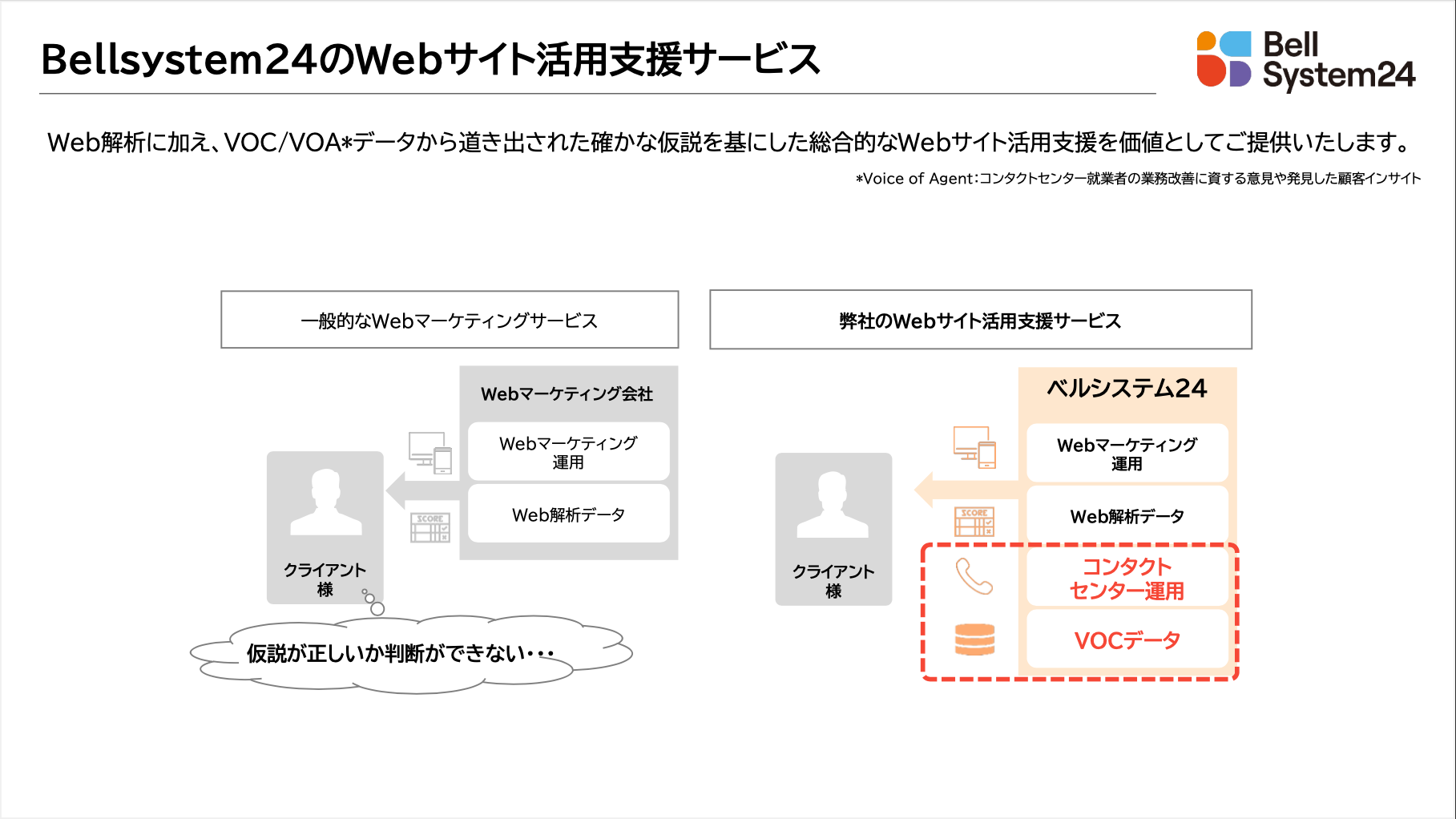This screenshot has height=819, width=1456.
Task: Click the orange SCORE report icon
Action: click(x=974, y=522)
